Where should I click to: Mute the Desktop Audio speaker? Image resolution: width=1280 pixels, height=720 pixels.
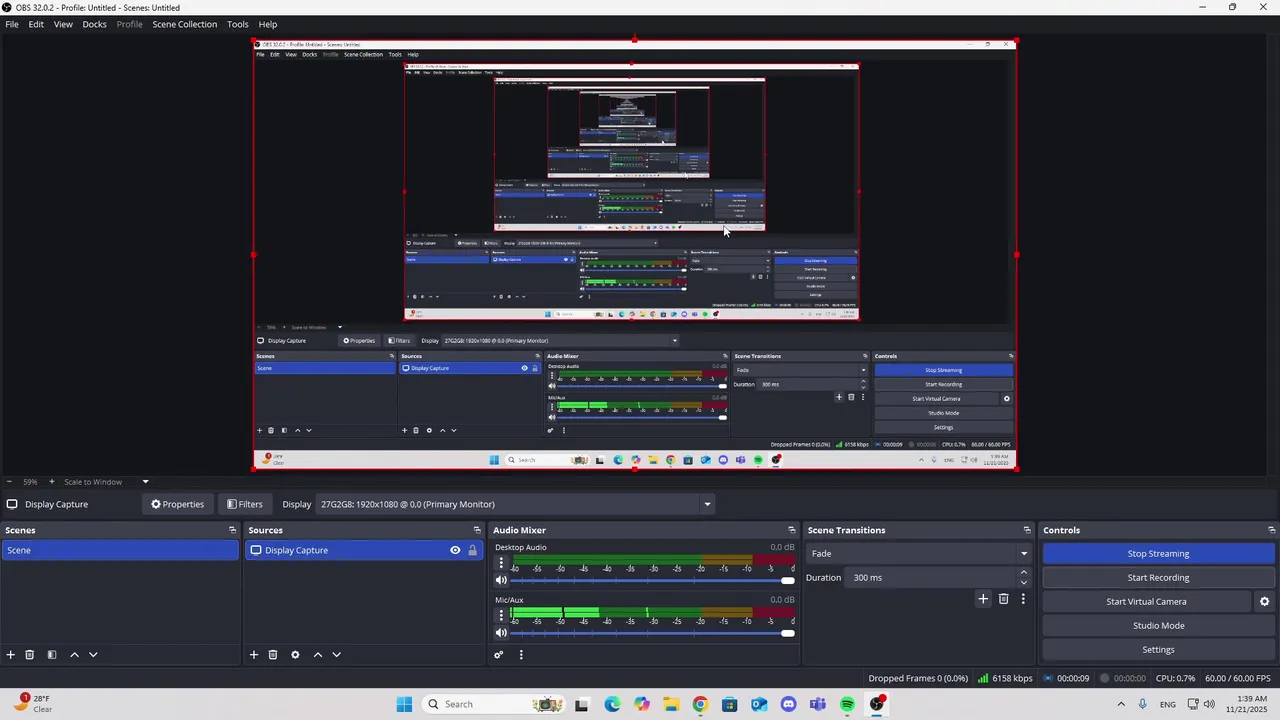501,581
